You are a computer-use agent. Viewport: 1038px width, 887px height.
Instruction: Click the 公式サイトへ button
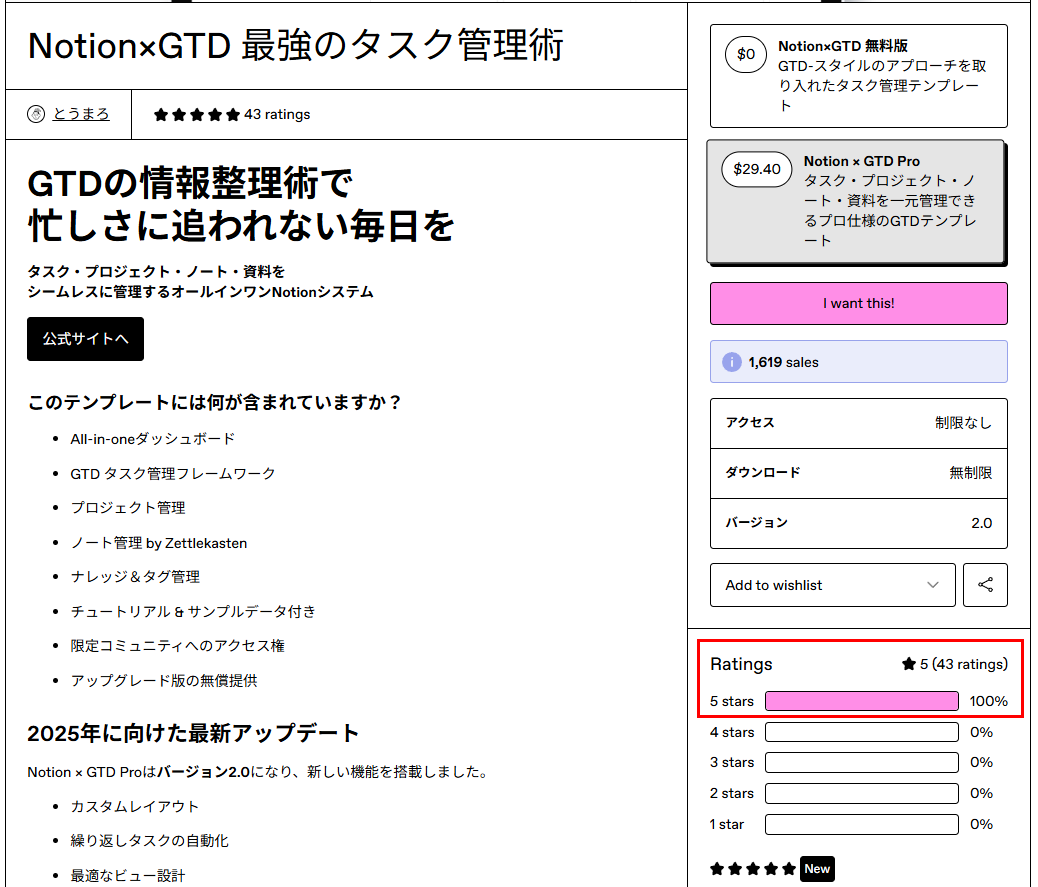[x=85, y=339]
